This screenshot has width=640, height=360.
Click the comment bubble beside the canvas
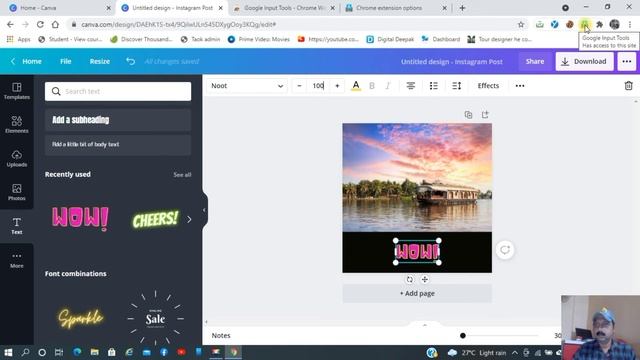click(x=505, y=250)
